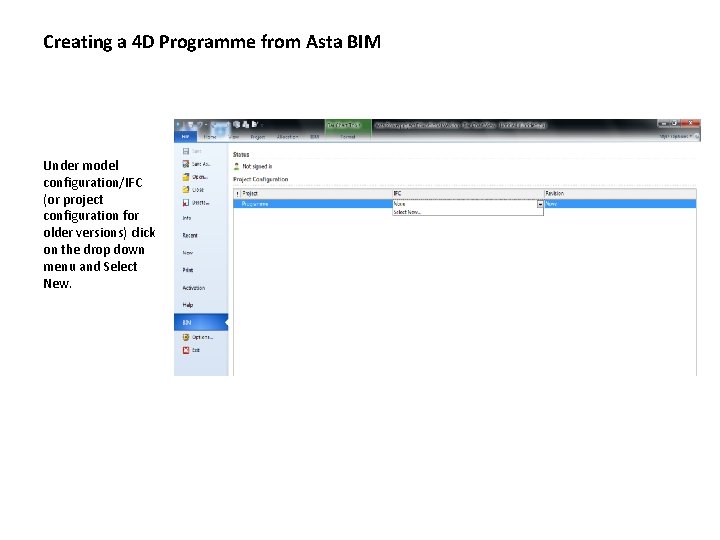Click the Save disk icon in backstage menu
This screenshot has height=540, width=720.
[x=186, y=151]
